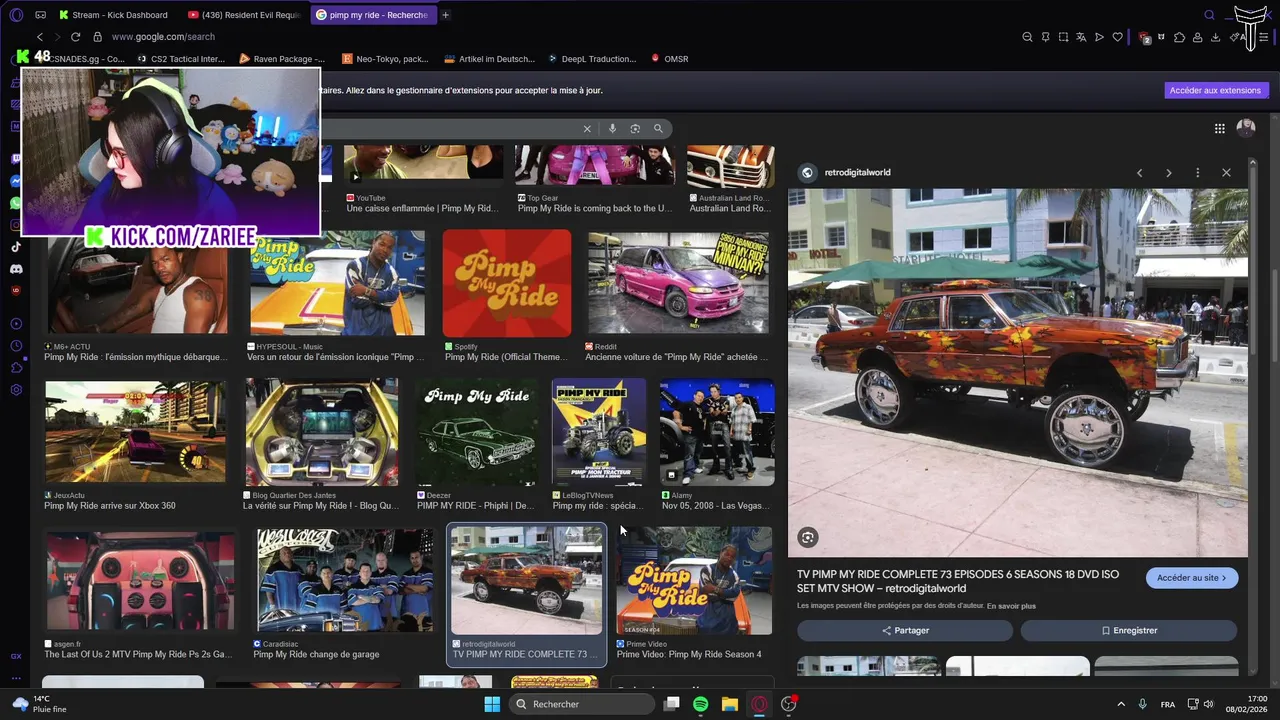1280x720 pixels.
Task: Click the send/player arrow toolbar icon
Action: 1099,37
